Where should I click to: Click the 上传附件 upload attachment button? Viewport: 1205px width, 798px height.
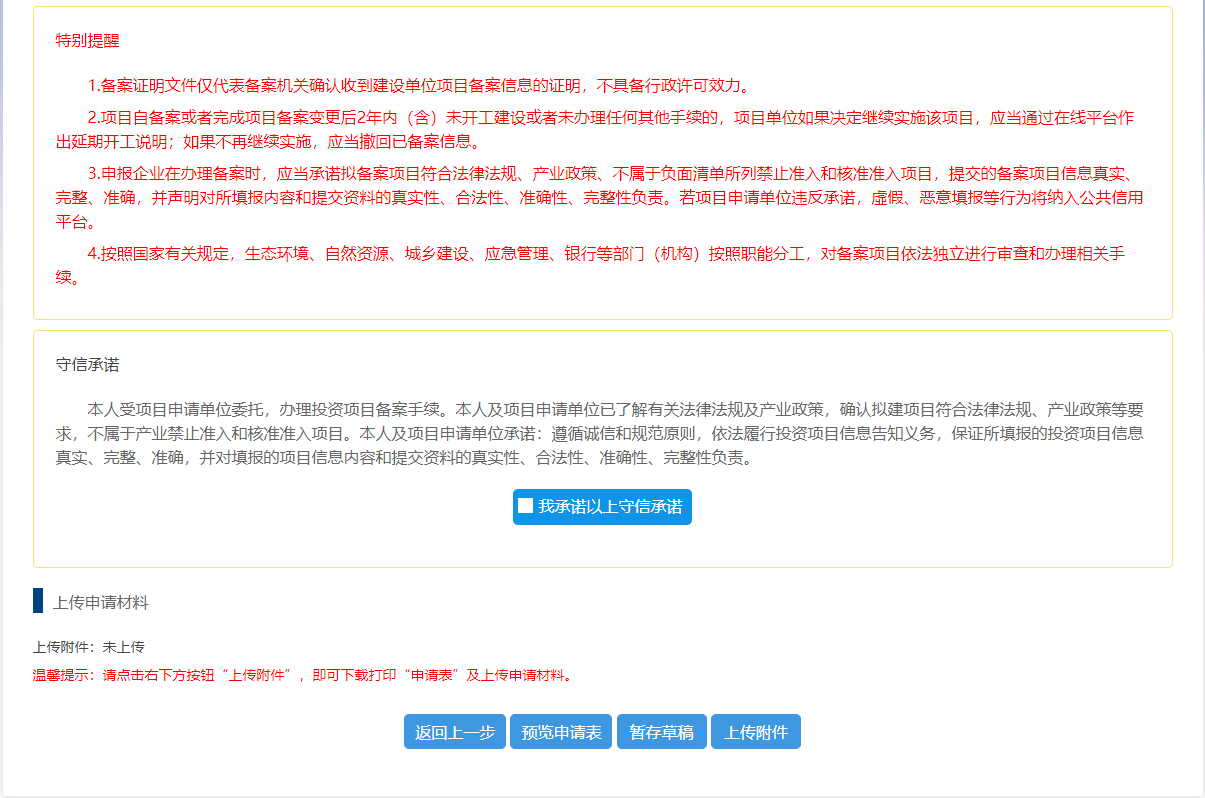755,731
